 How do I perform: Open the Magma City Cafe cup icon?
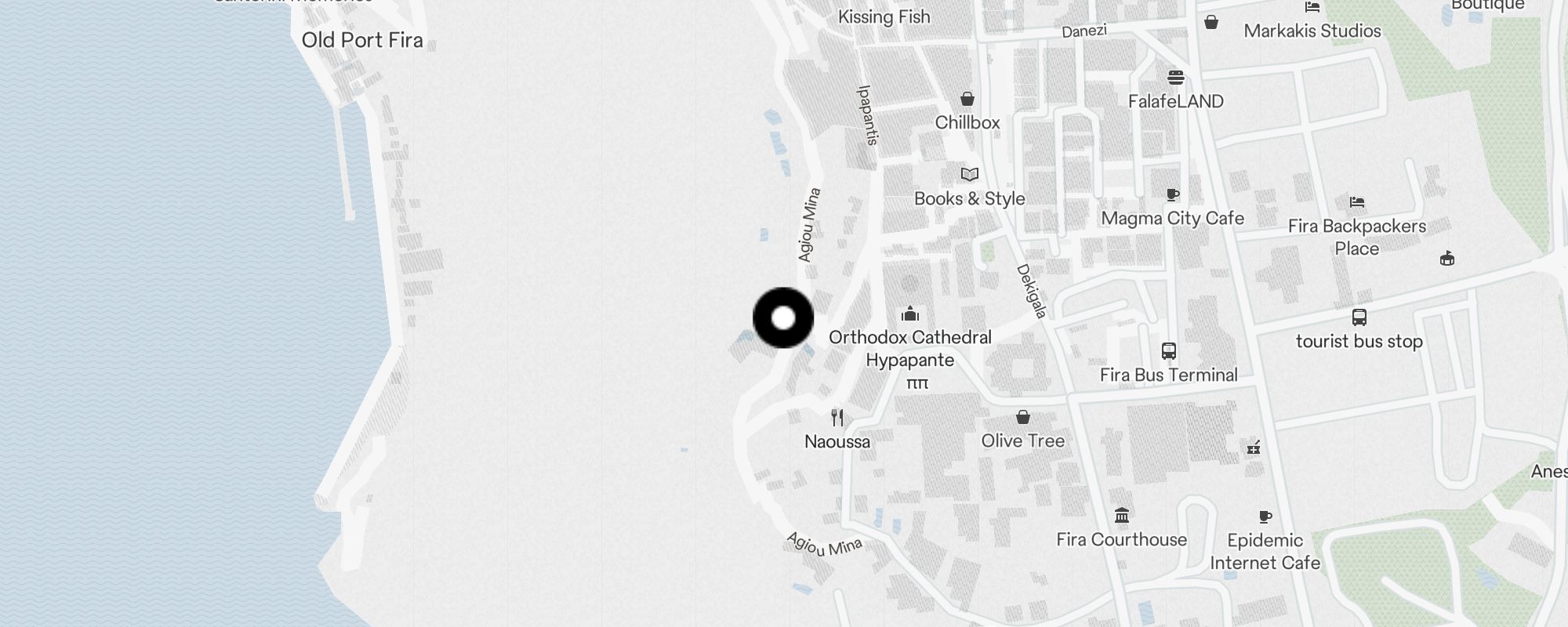coord(1173,194)
